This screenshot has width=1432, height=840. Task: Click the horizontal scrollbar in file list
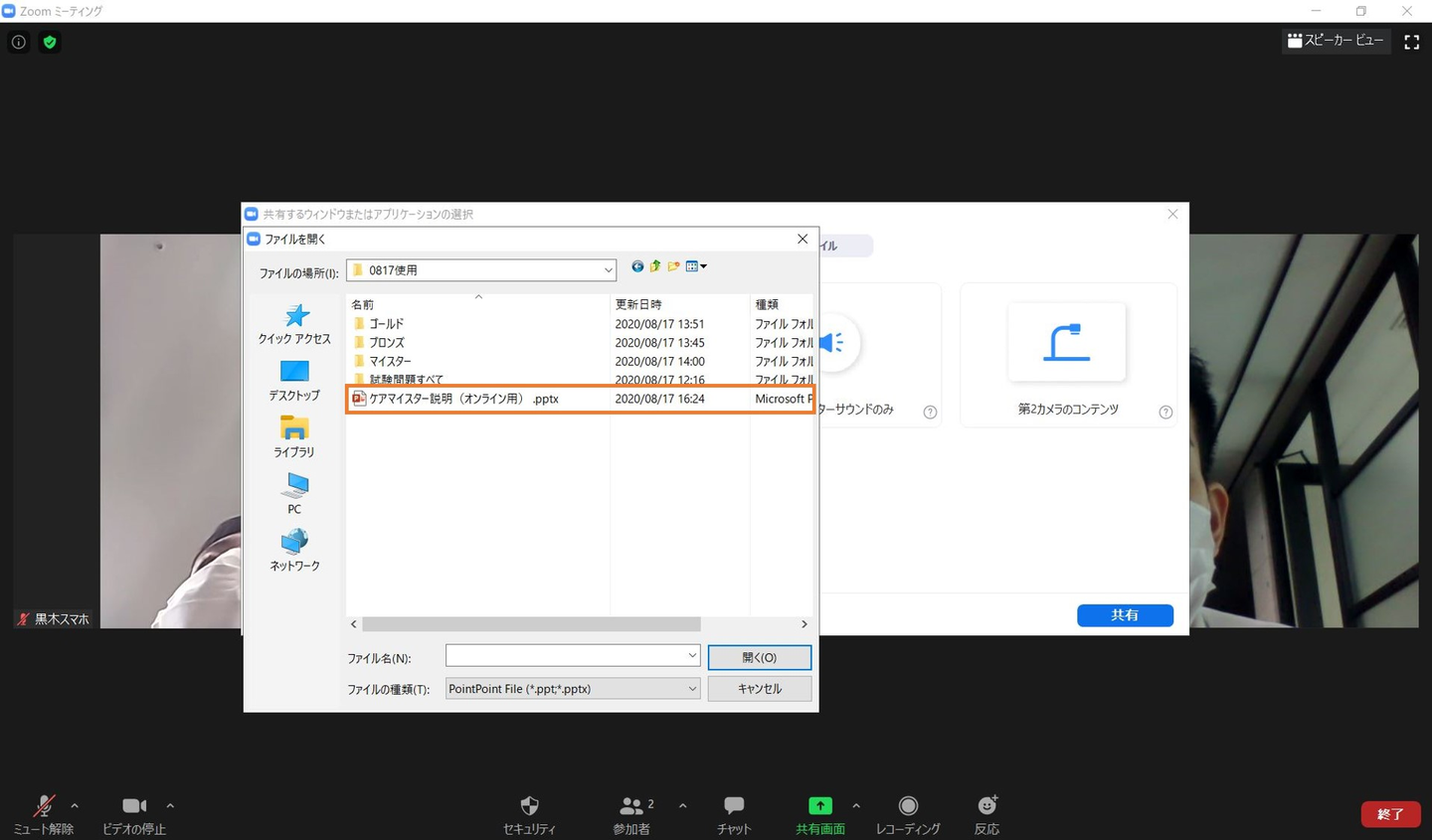[x=531, y=624]
